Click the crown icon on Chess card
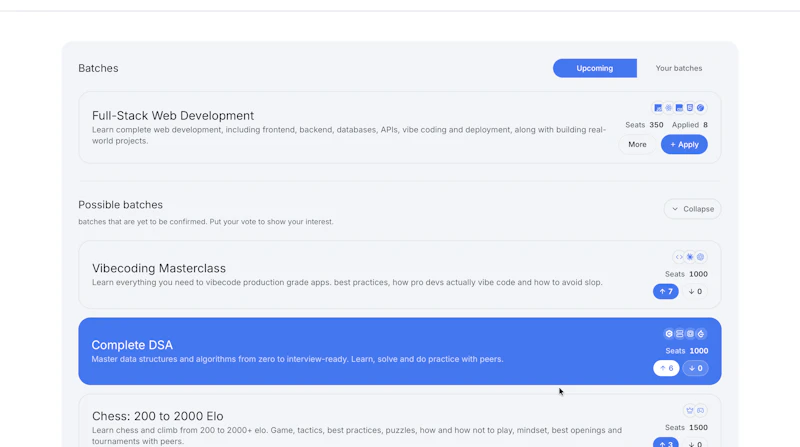 pyautogui.click(x=690, y=410)
